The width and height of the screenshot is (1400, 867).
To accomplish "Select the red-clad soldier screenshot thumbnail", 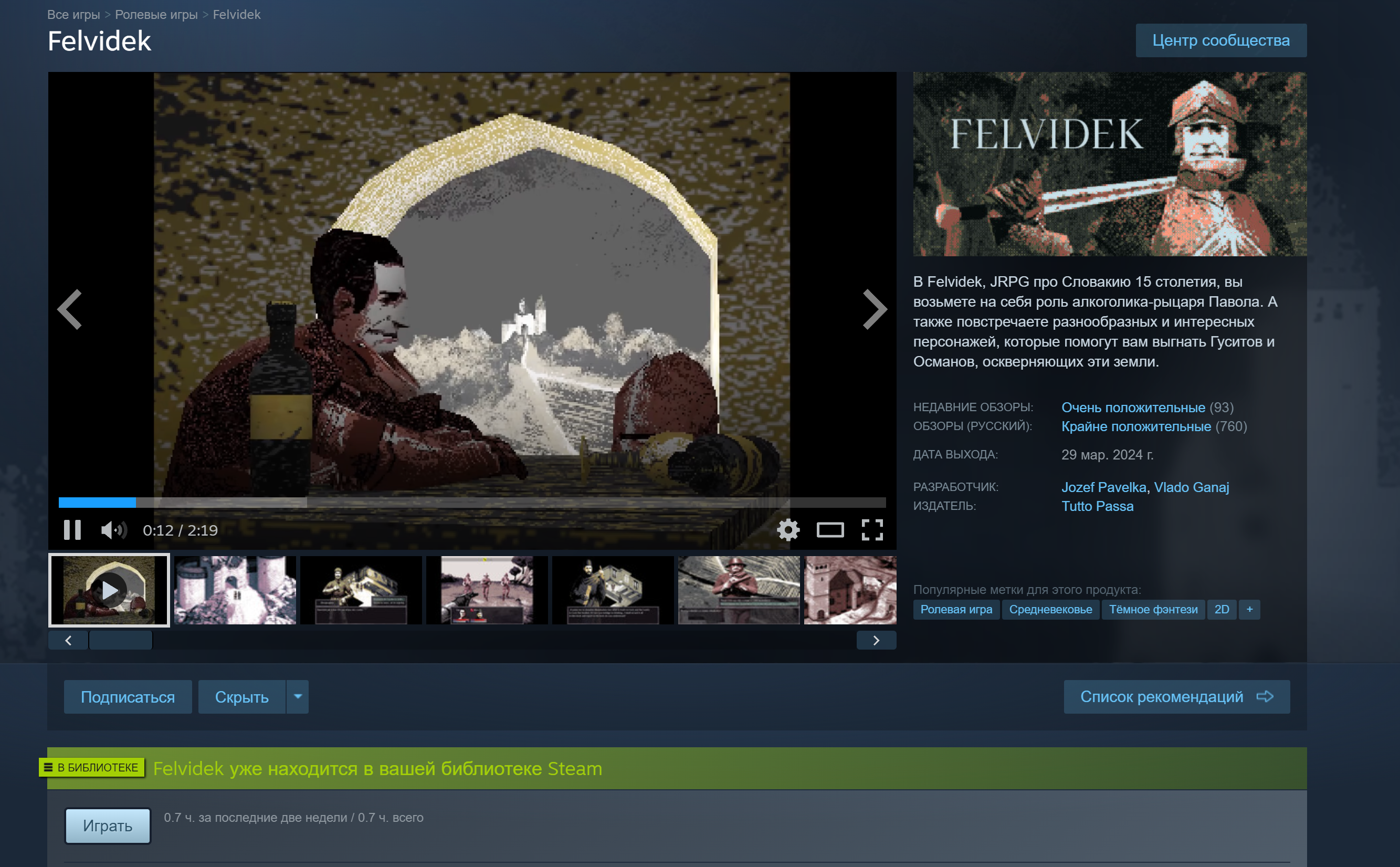I will click(739, 590).
